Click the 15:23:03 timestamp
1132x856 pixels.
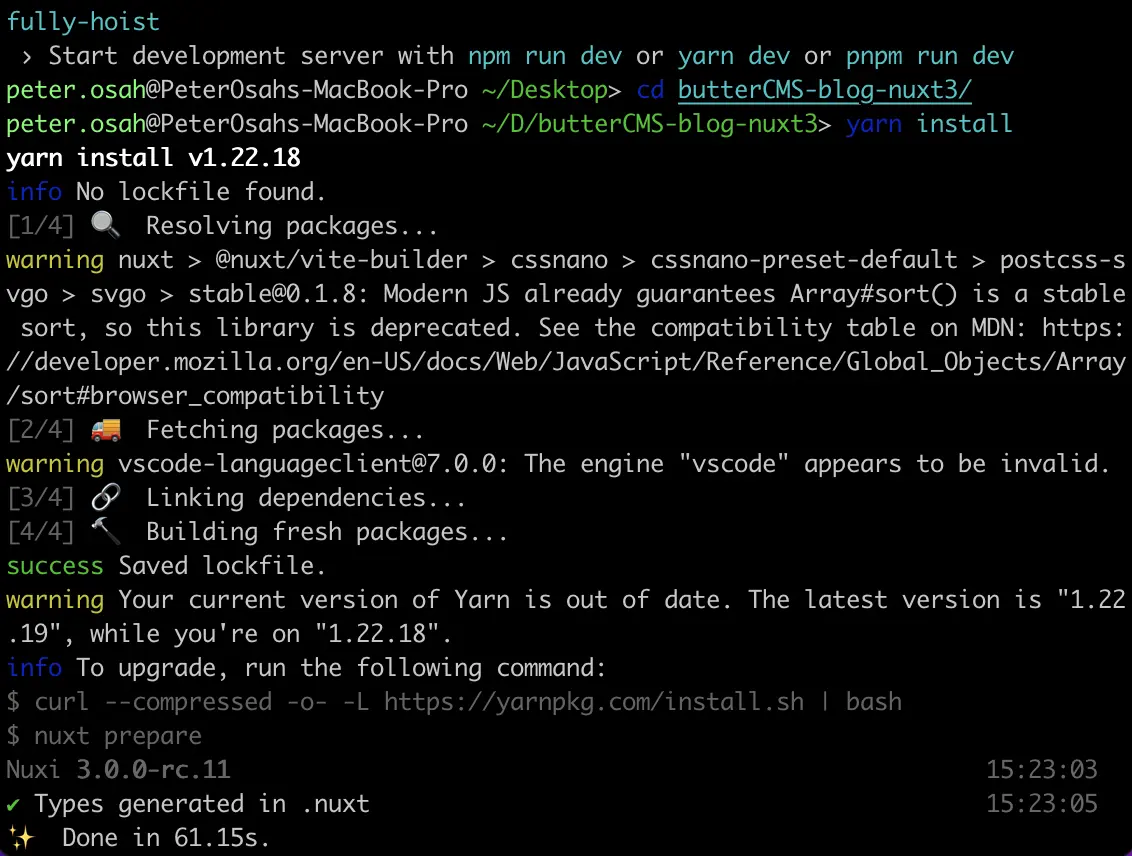(x=1042, y=769)
